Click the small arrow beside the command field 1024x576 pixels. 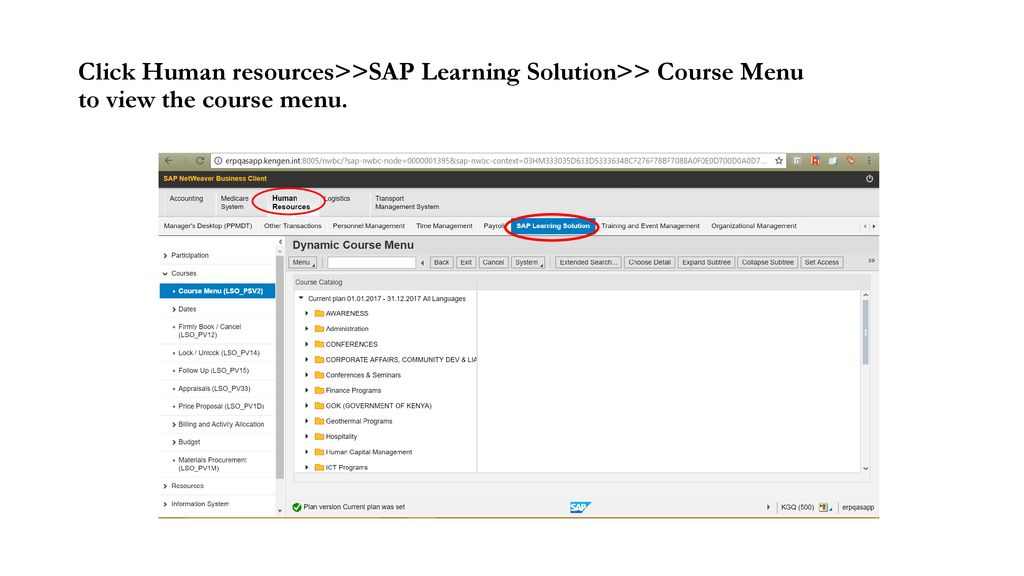click(423, 263)
